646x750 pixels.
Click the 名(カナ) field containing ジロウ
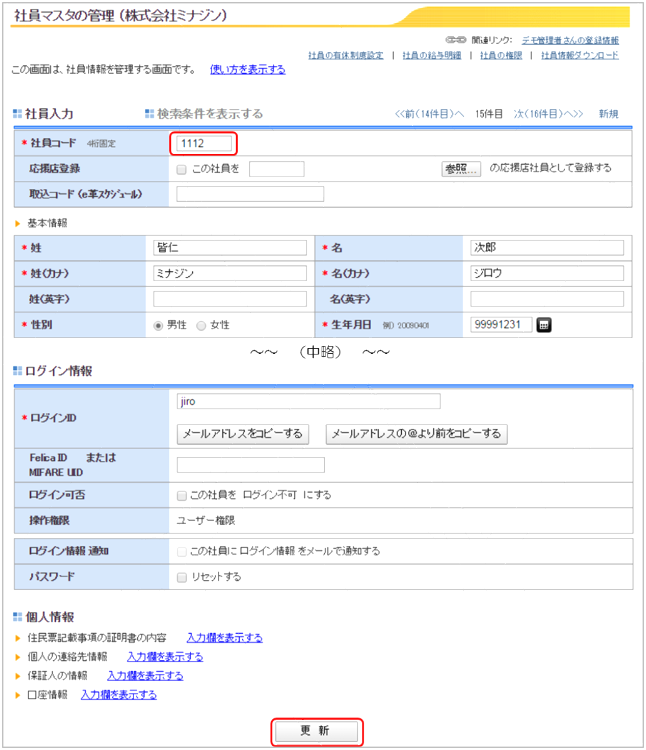[x=547, y=273]
